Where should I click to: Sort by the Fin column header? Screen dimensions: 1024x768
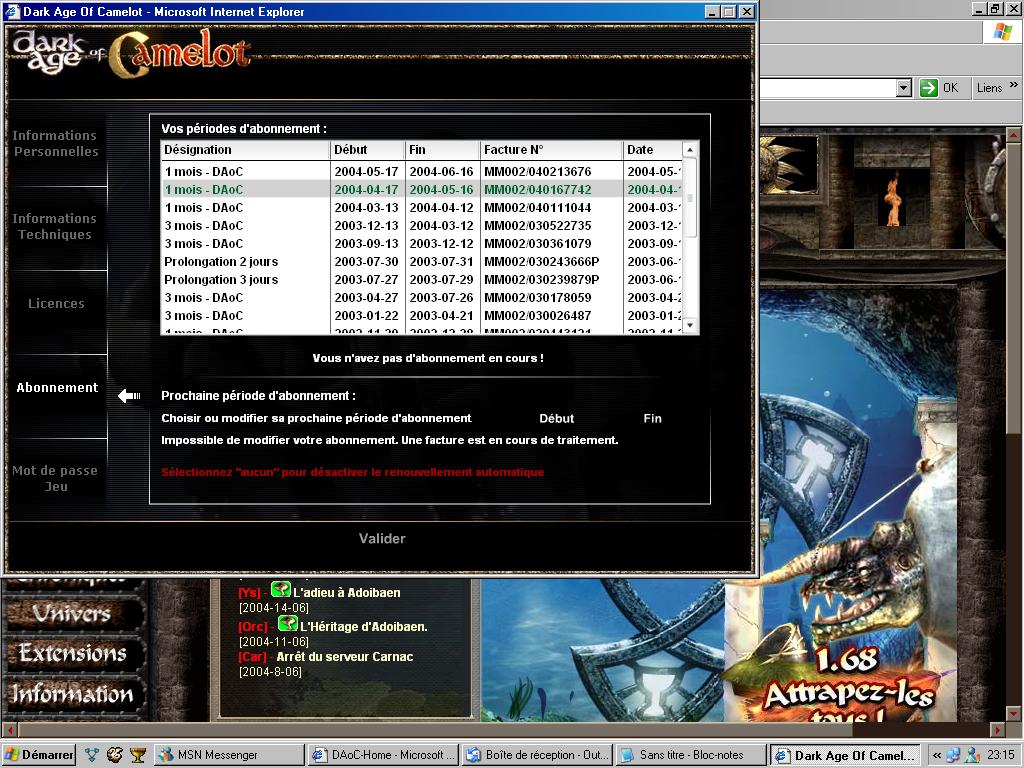443,150
